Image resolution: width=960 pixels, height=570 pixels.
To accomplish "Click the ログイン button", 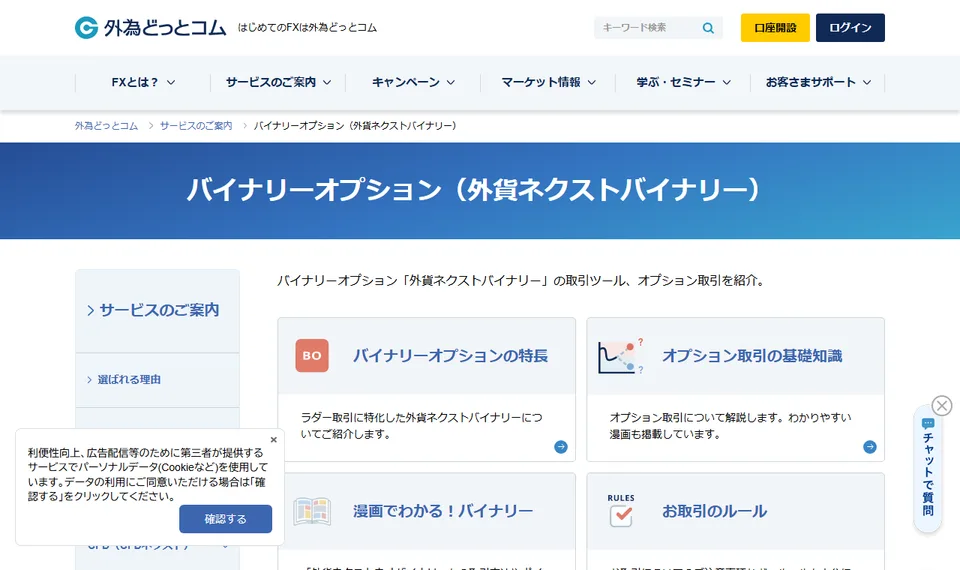I will tap(850, 28).
